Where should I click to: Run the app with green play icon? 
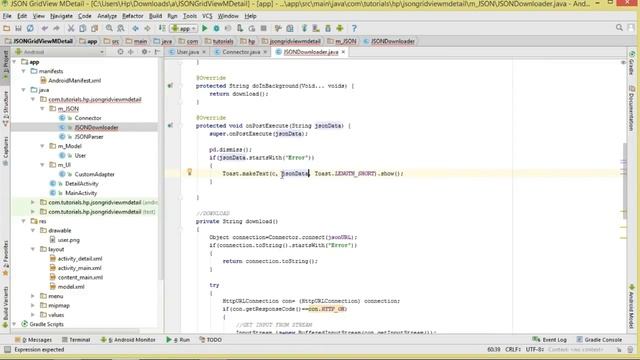click(204, 28)
